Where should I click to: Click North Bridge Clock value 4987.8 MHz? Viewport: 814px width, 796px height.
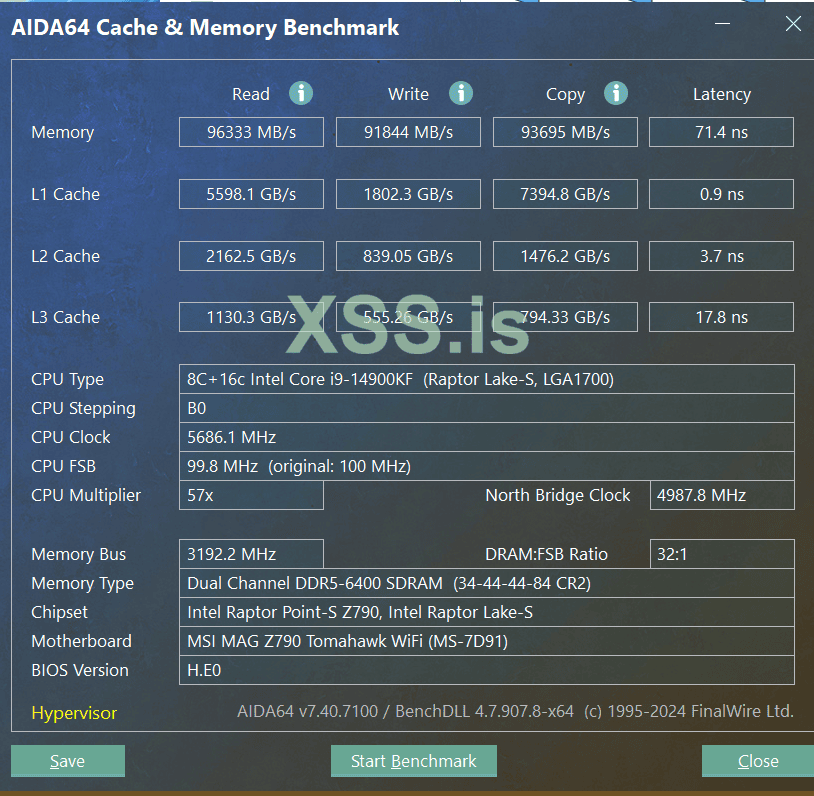pos(722,495)
